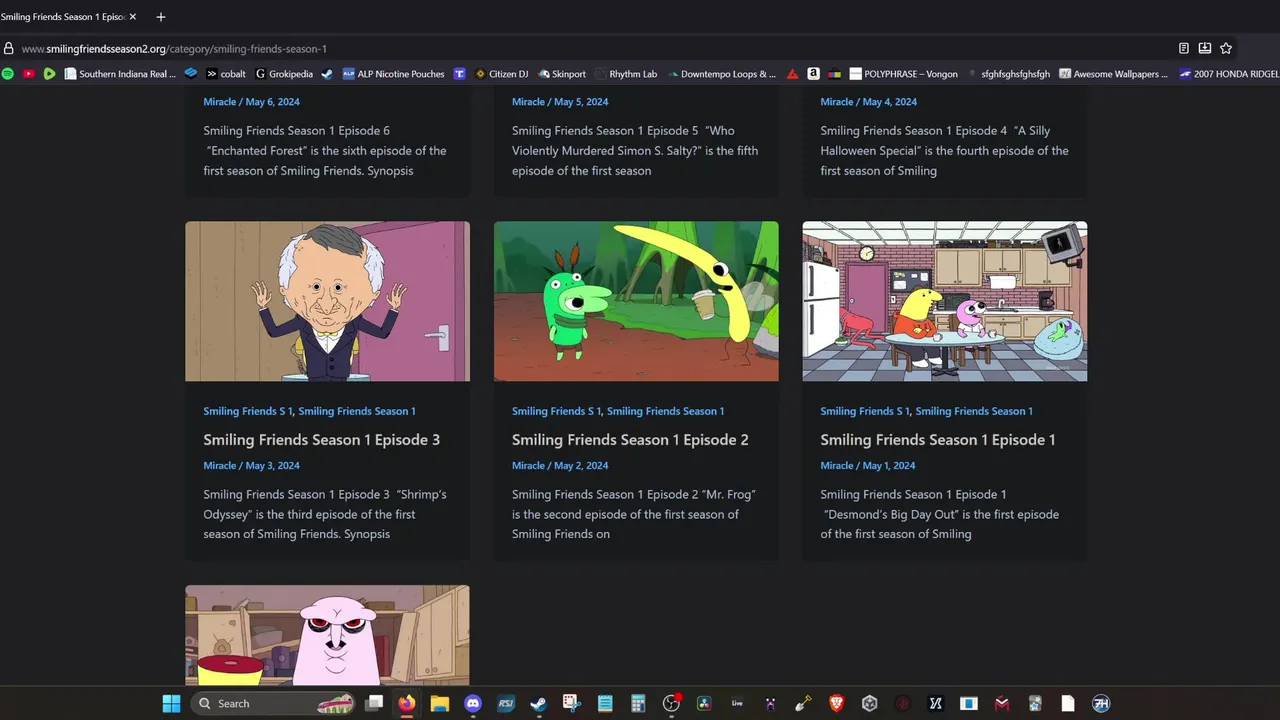Click the blue layered bookmark icon before cobalt
Viewport: 1280px width, 720px height.
(190, 74)
